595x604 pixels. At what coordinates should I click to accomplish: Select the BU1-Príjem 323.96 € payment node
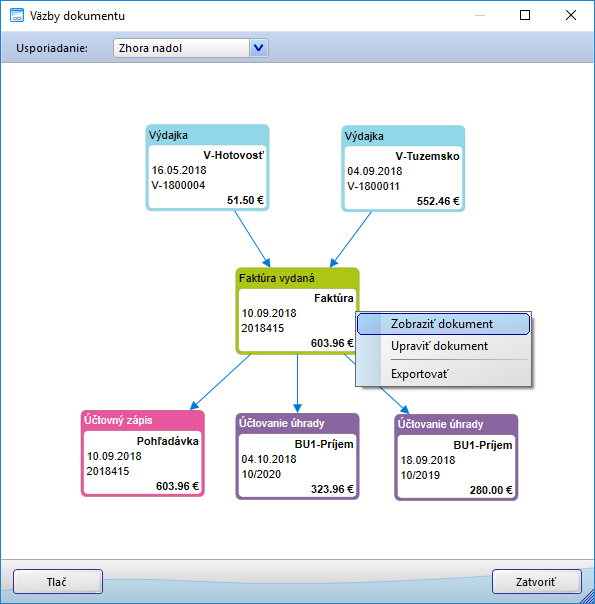tap(297, 456)
